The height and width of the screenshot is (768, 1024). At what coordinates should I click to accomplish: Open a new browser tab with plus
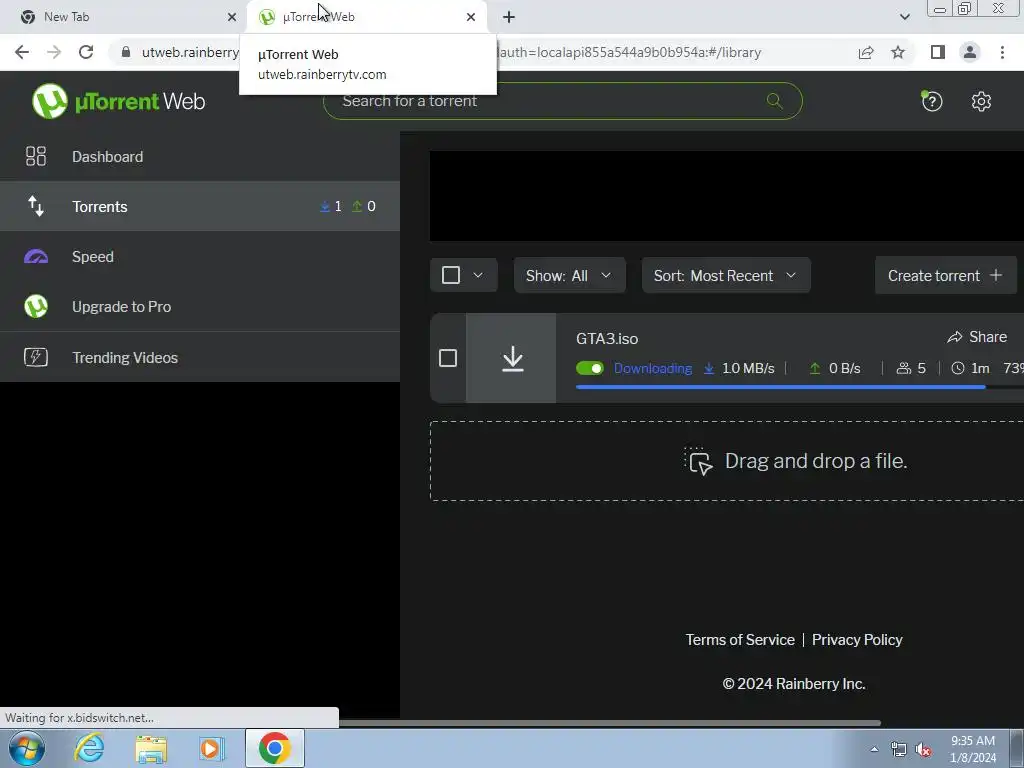tap(509, 17)
